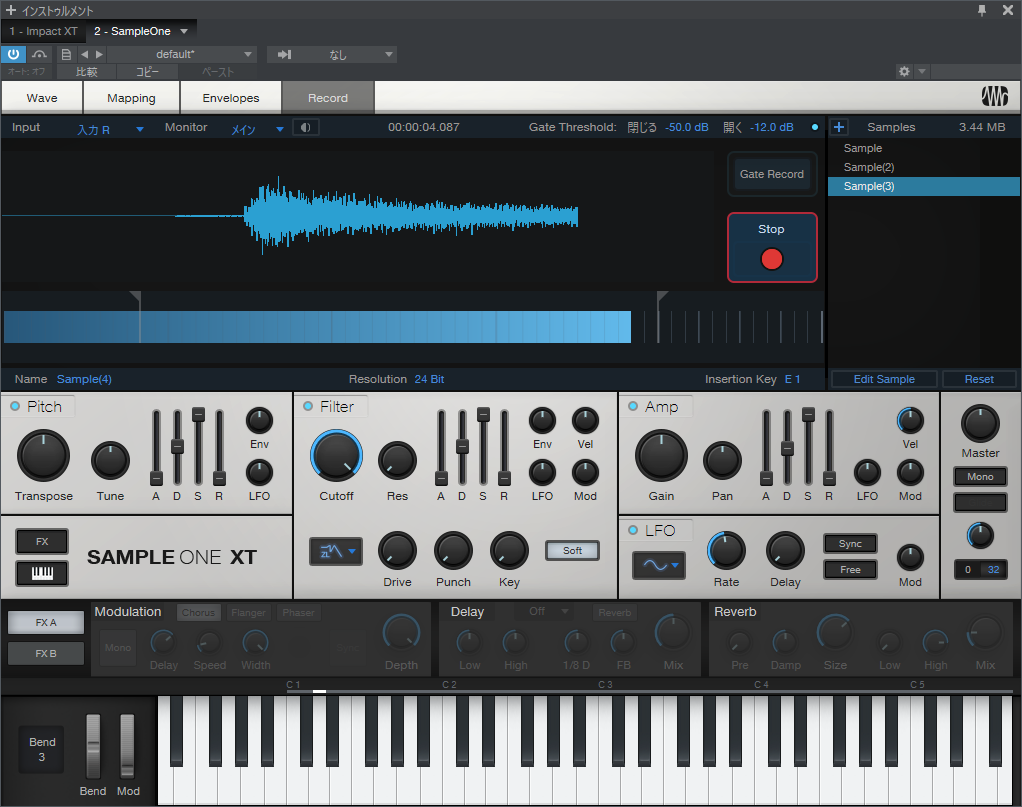Screen dimensions: 1022x807
Task: Switch to the Mapping tab
Action: click(131, 98)
